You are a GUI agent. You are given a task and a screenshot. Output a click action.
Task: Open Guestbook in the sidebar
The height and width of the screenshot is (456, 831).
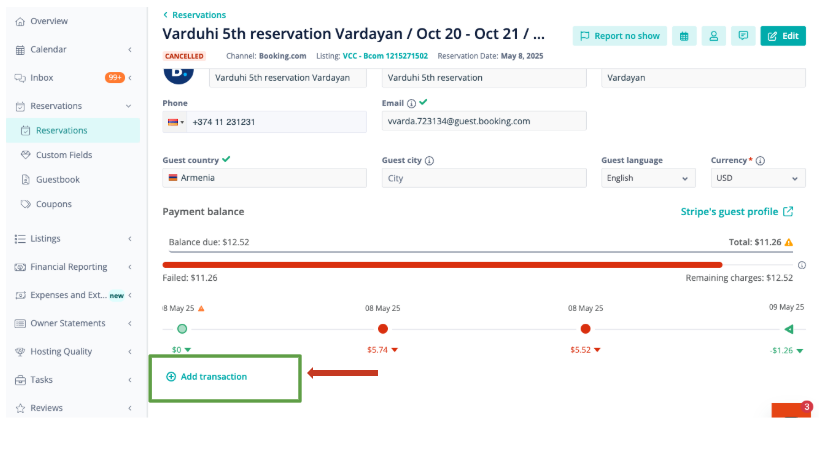pyautogui.click(x=58, y=180)
